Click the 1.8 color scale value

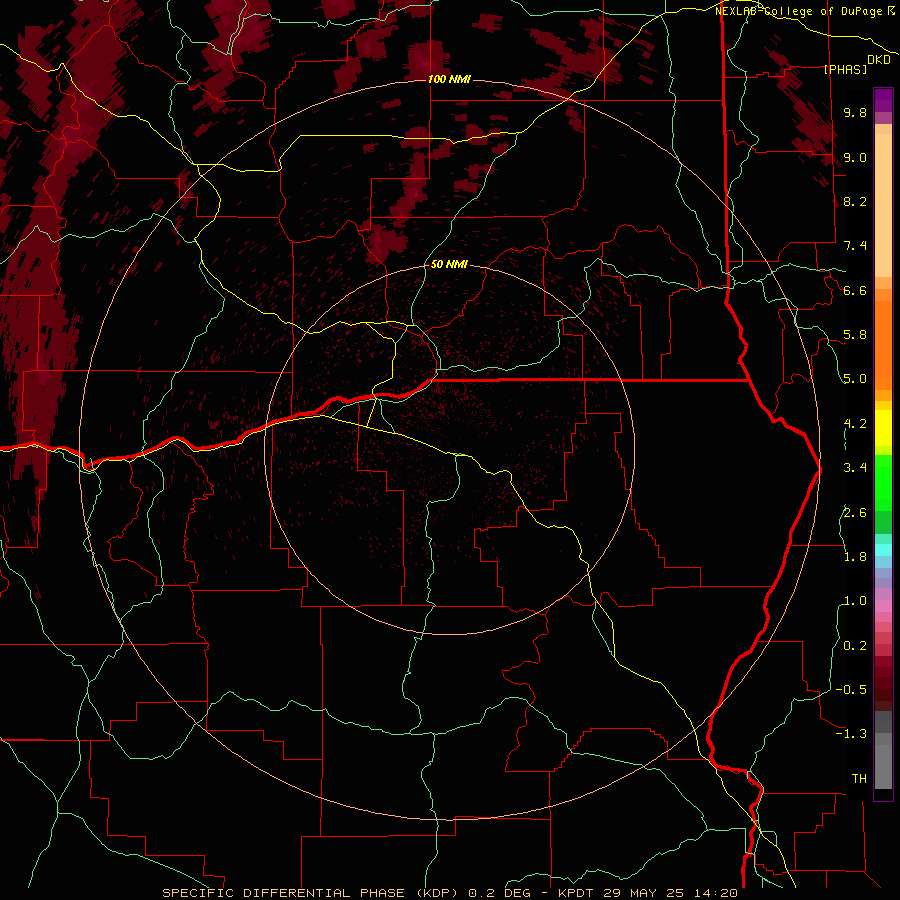tap(855, 557)
